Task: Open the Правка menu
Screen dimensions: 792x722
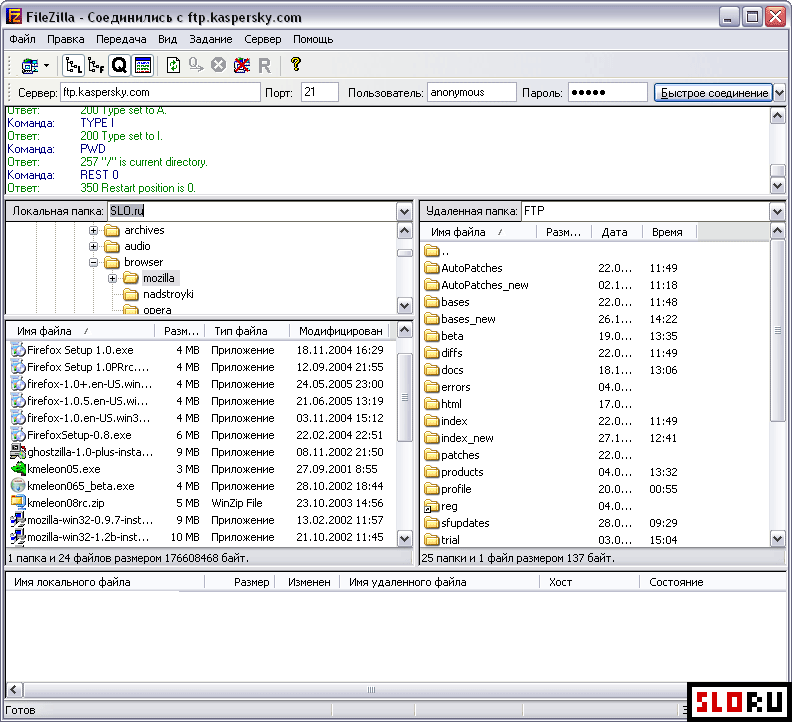Action: click(66, 39)
